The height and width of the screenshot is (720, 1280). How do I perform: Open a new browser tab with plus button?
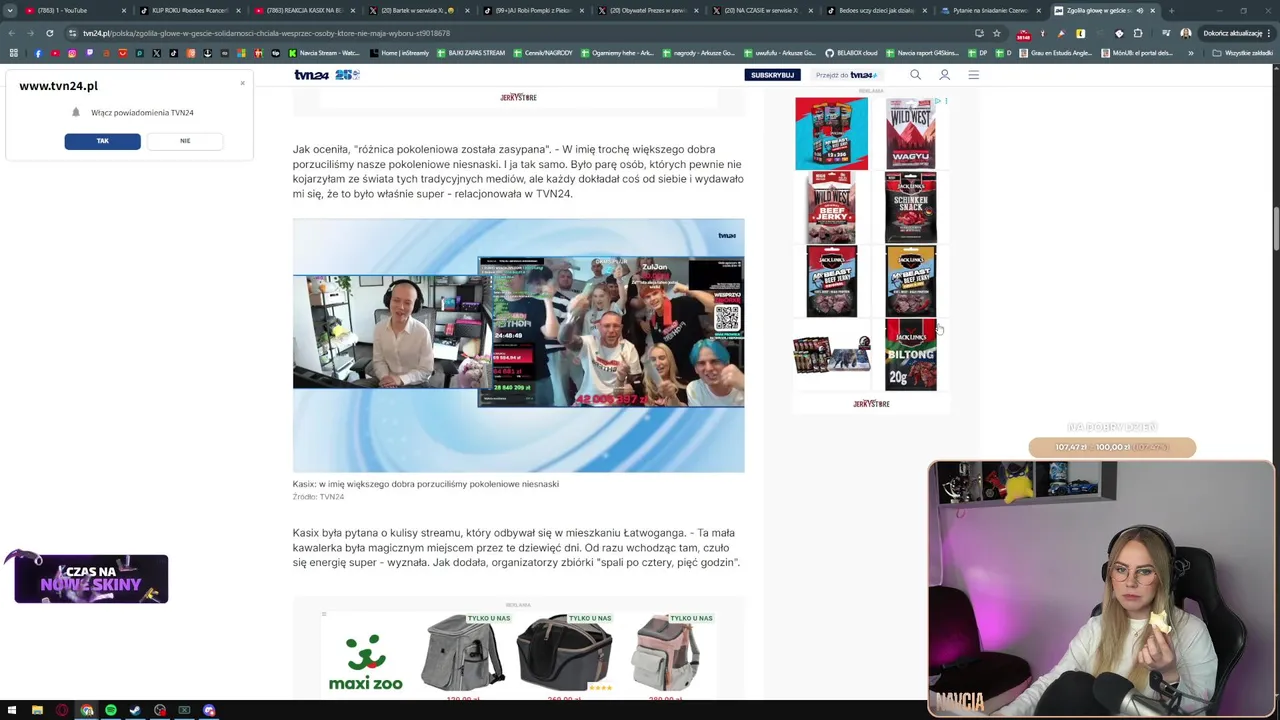[1171, 10]
